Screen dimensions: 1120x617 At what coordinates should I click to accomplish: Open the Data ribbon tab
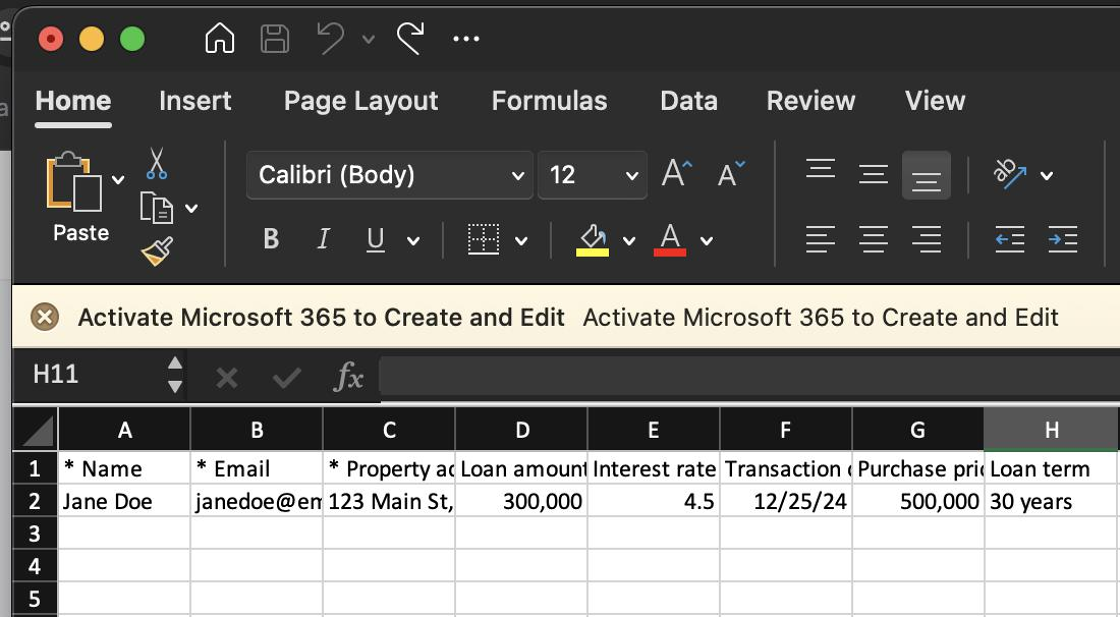coord(688,101)
